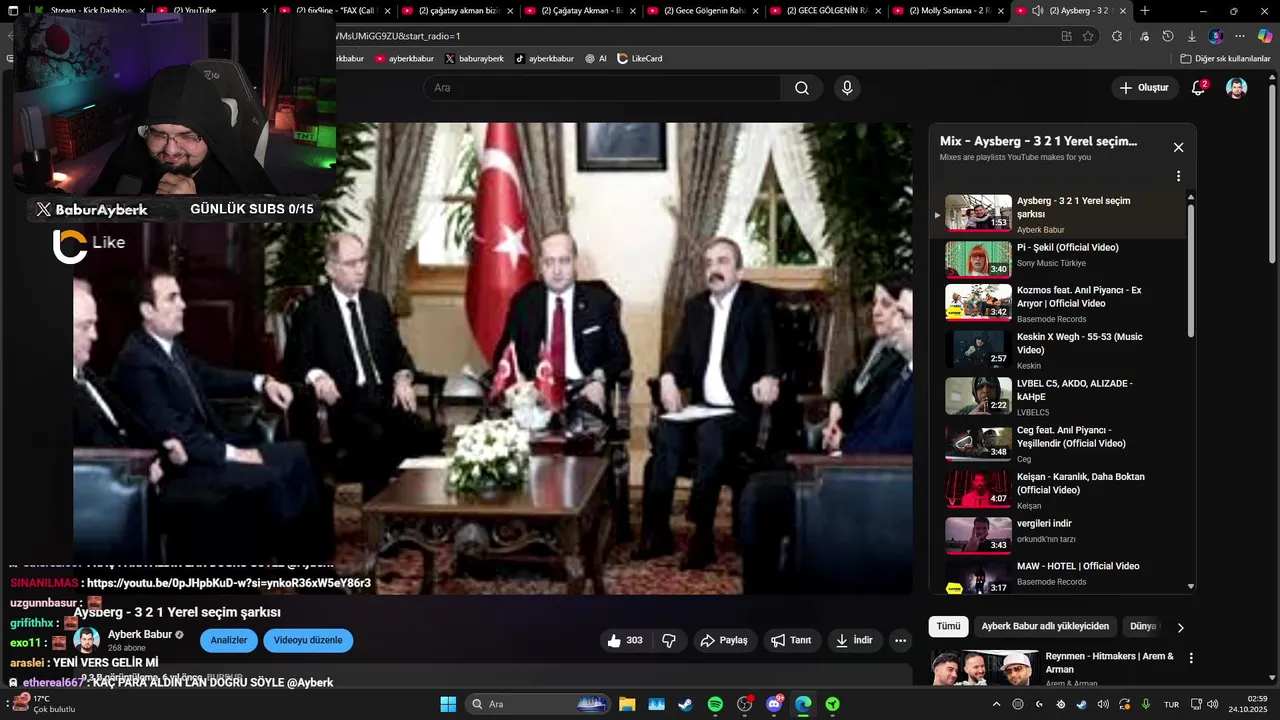The image size is (1280, 720).
Task: Open the baburayberk X bookmark
Action: (x=475, y=59)
